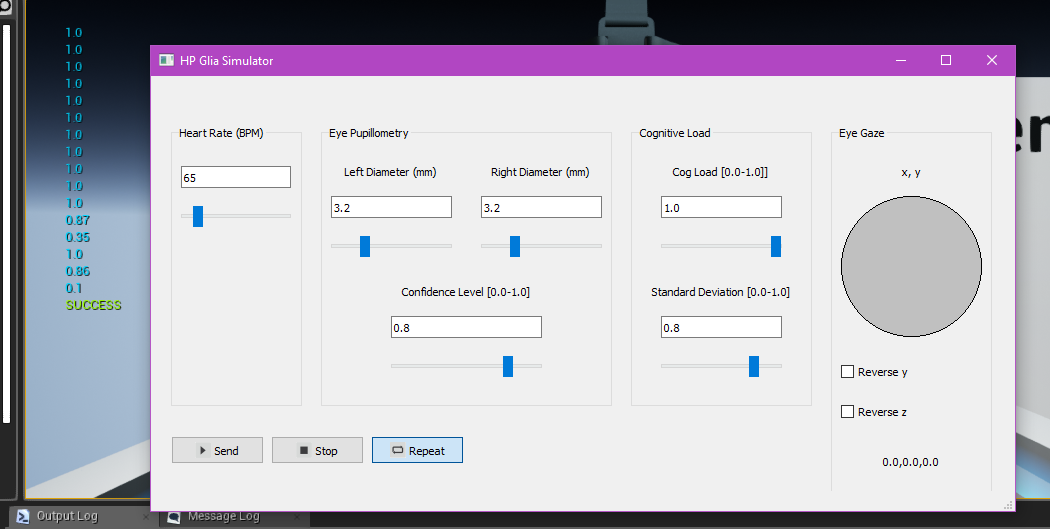Click the Cog Load value field
1052x529 pixels.
pos(721,207)
